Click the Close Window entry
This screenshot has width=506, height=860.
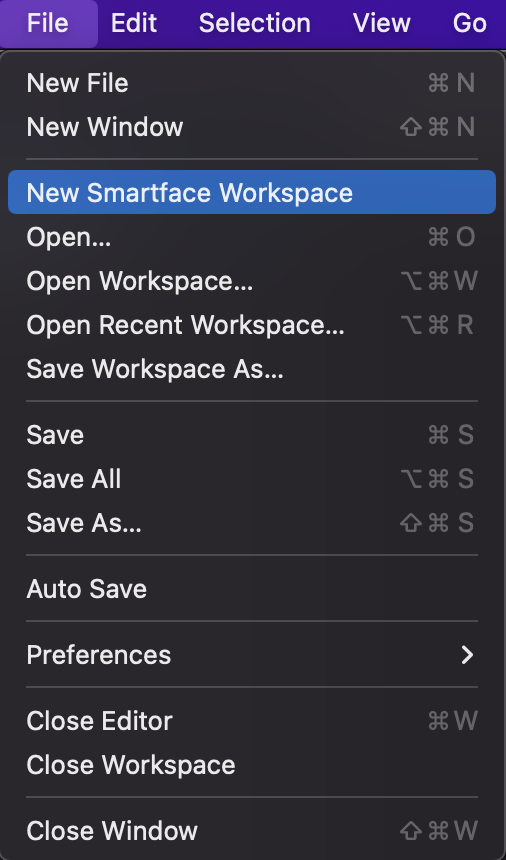[x=252, y=830]
